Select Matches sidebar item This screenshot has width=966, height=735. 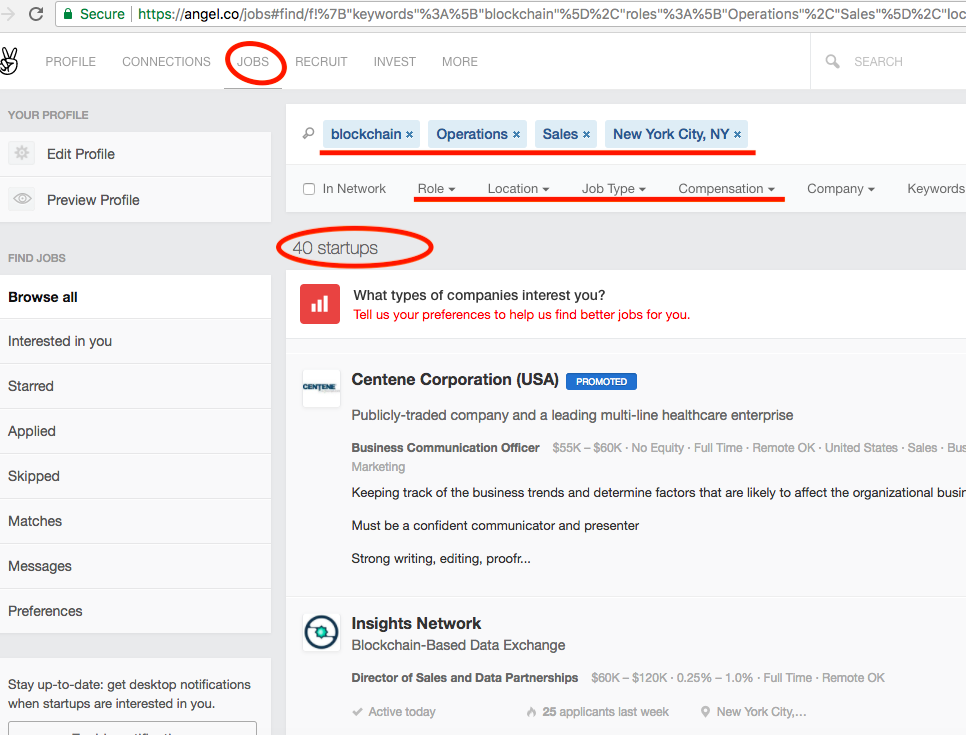coord(136,521)
